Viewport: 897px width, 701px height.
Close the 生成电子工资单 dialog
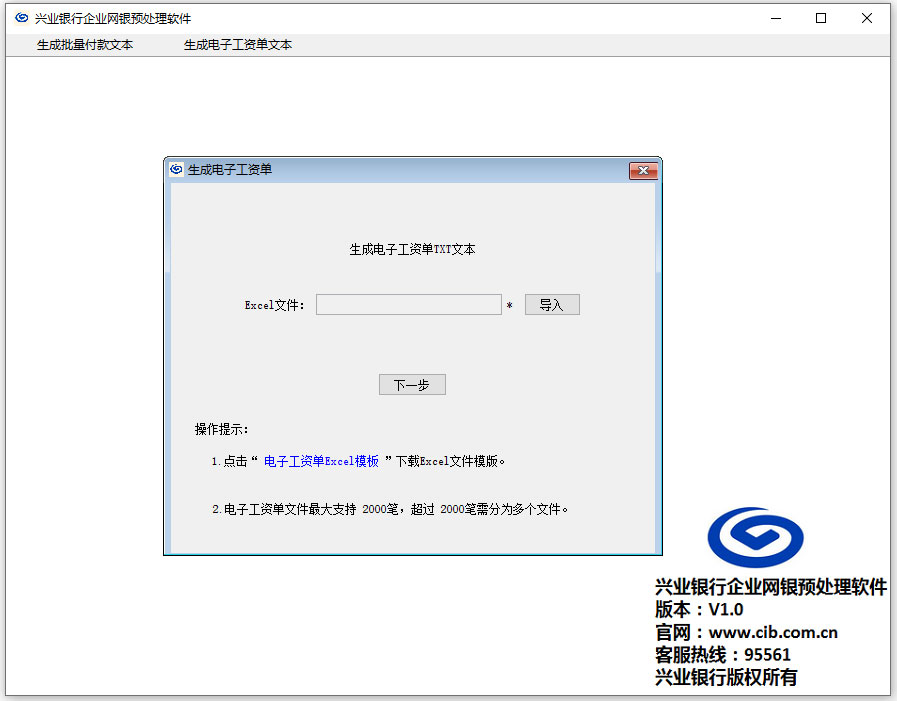coord(643,171)
